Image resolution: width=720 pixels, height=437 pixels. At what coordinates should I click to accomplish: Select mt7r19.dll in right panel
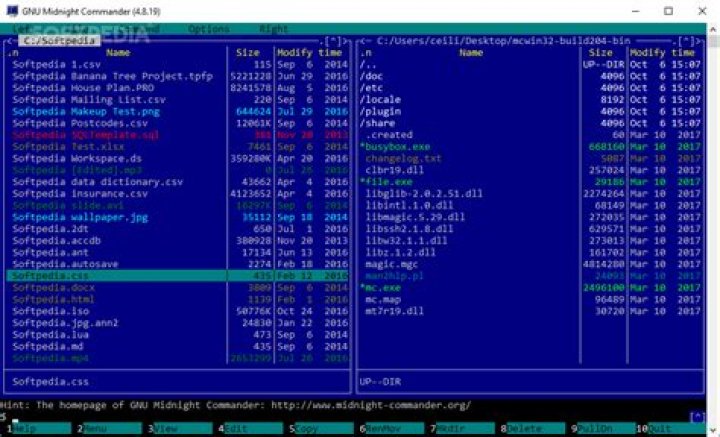[530, 311]
